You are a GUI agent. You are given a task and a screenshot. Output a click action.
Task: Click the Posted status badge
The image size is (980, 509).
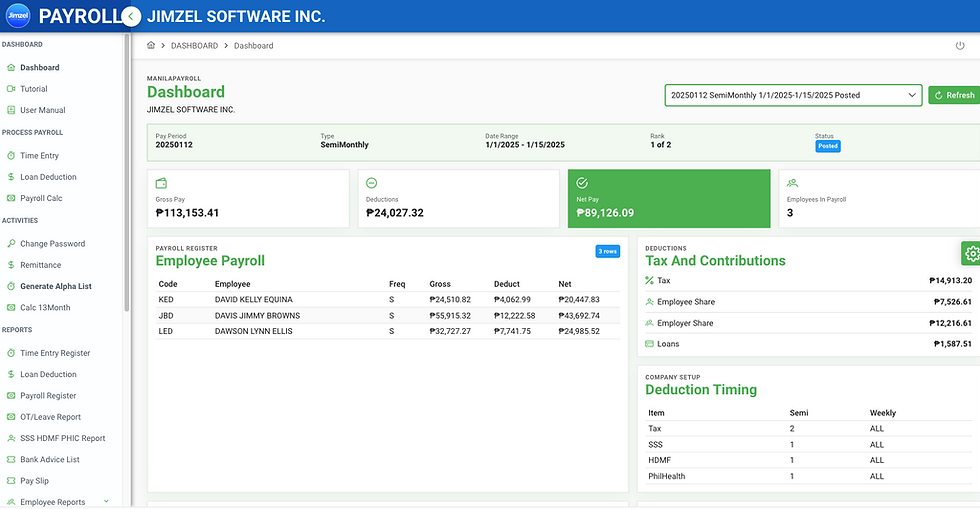828,146
